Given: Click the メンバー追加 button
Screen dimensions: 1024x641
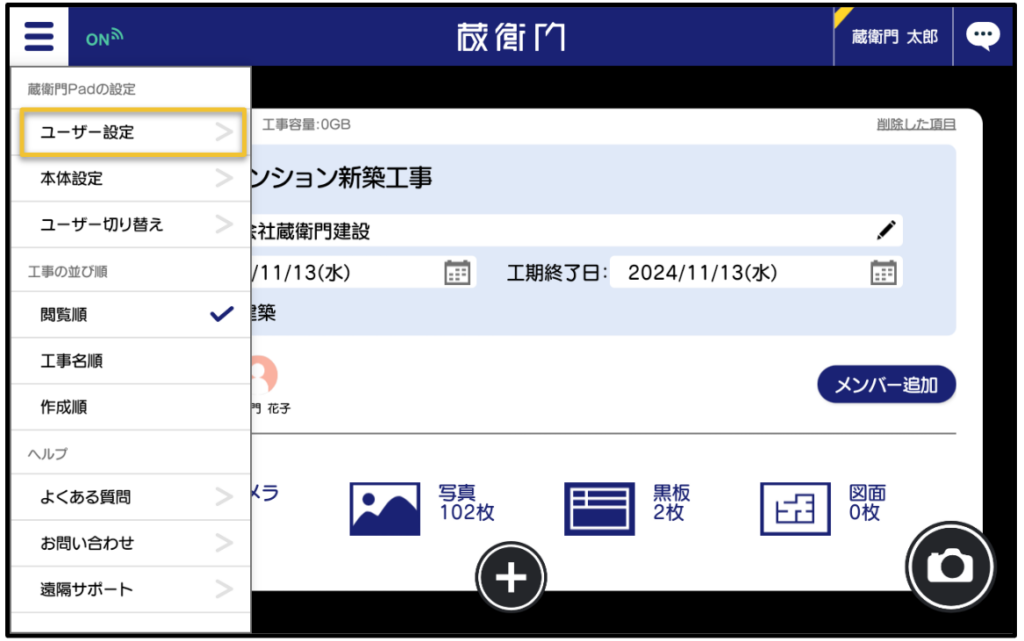Looking at the screenshot, I should (886, 385).
